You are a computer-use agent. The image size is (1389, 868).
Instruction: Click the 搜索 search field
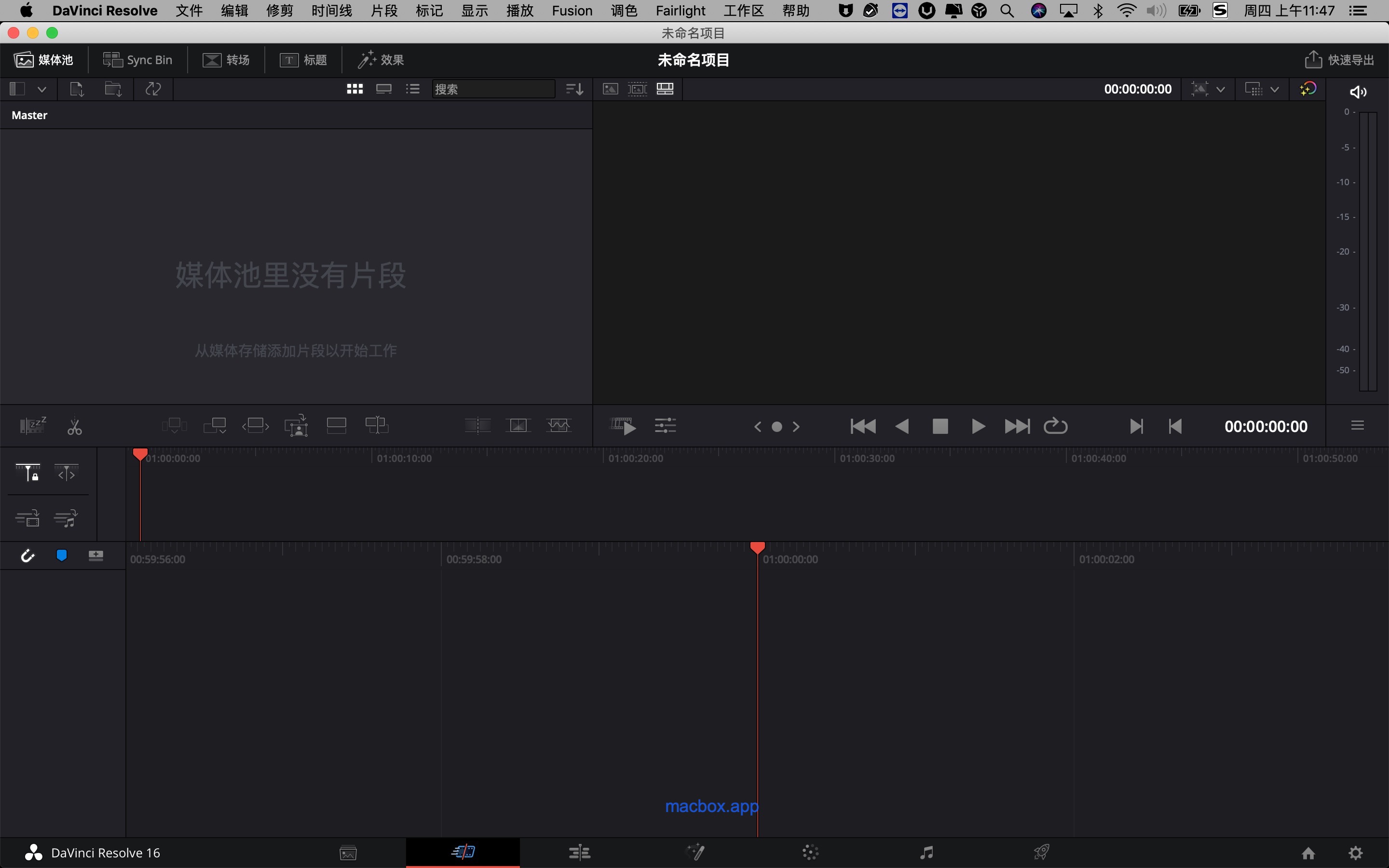(493, 89)
